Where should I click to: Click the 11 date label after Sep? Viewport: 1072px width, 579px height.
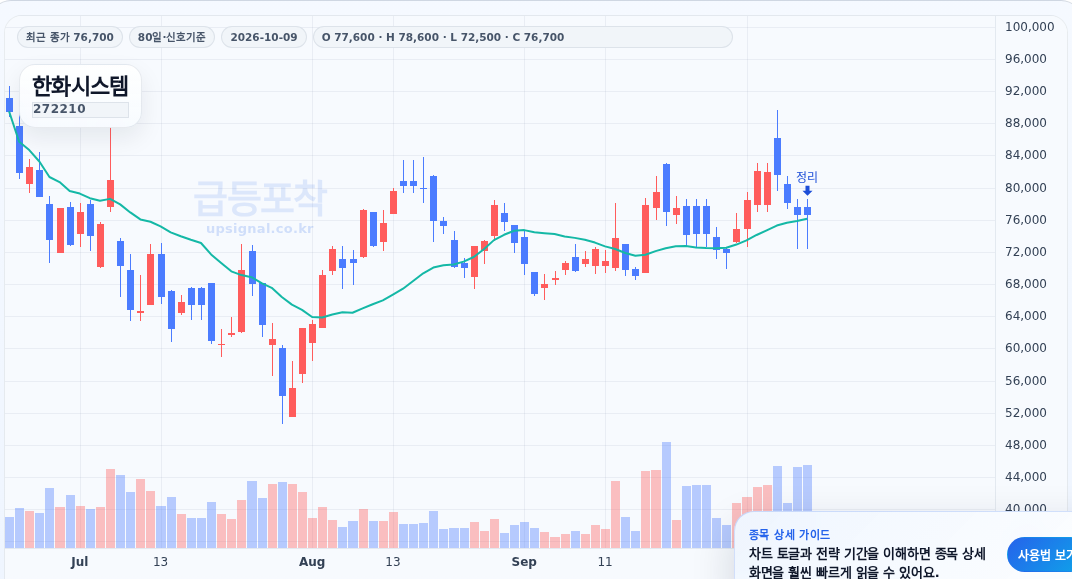(x=604, y=562)
